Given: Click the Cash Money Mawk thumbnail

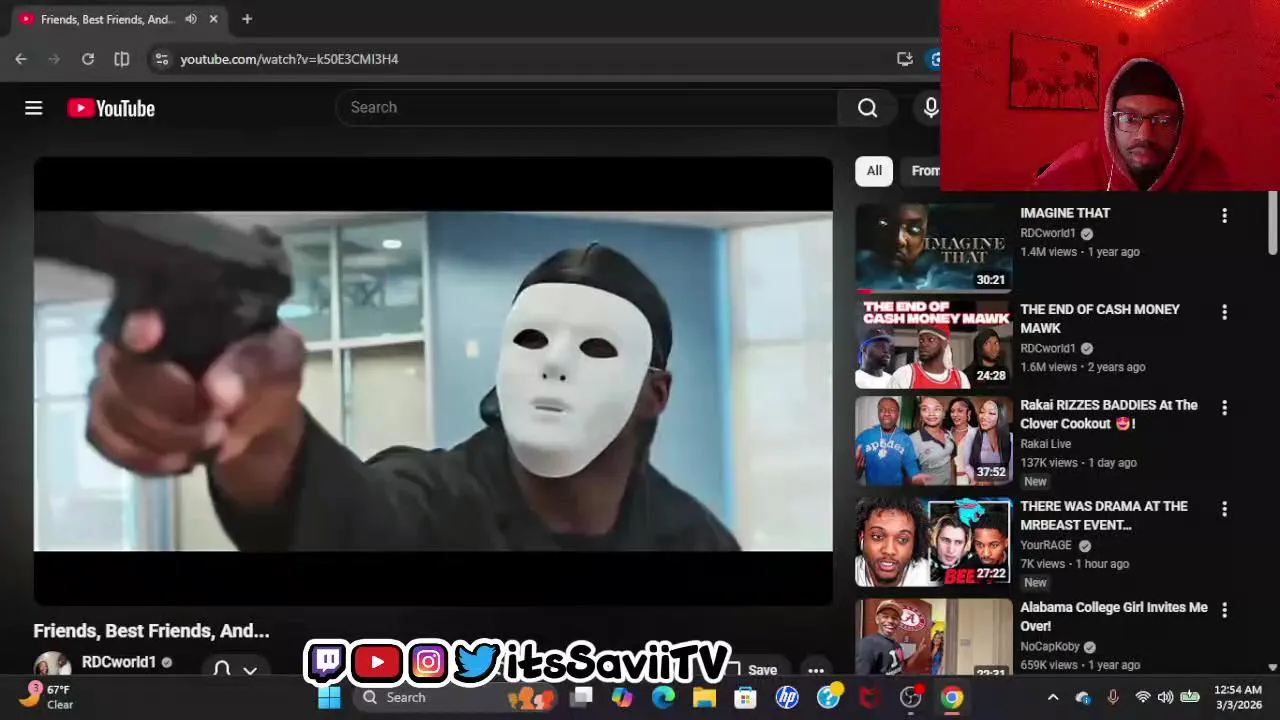Looking at the screenshot, I should tap(934, 343).
